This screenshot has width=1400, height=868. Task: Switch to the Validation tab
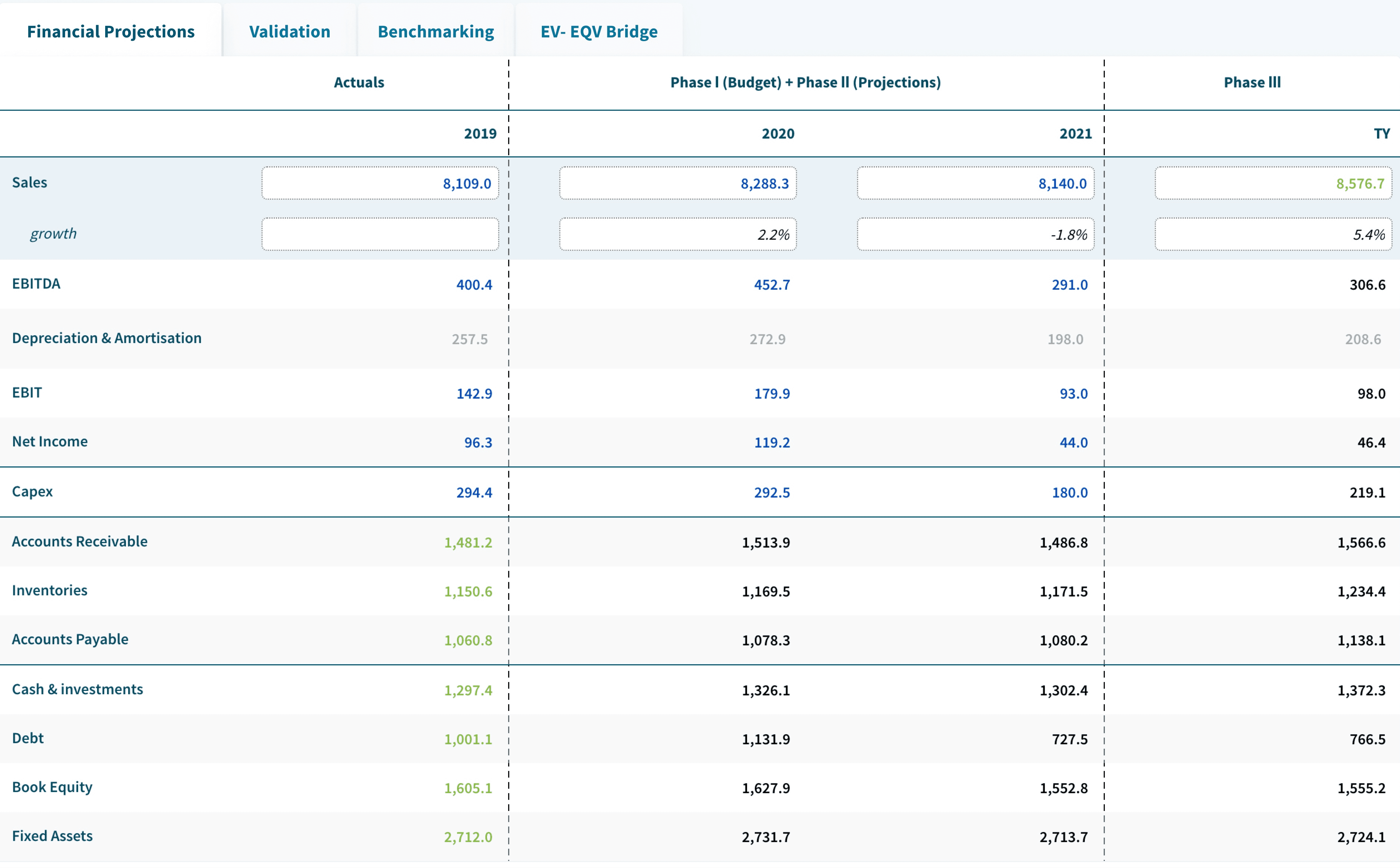(289, 31)
